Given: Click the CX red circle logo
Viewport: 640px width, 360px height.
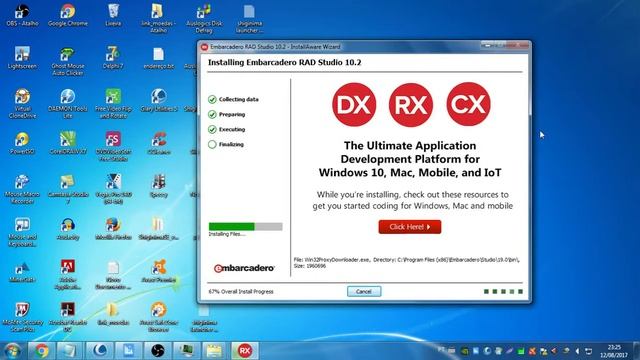Looking at the screenshot, I should [x=468, y=104].
